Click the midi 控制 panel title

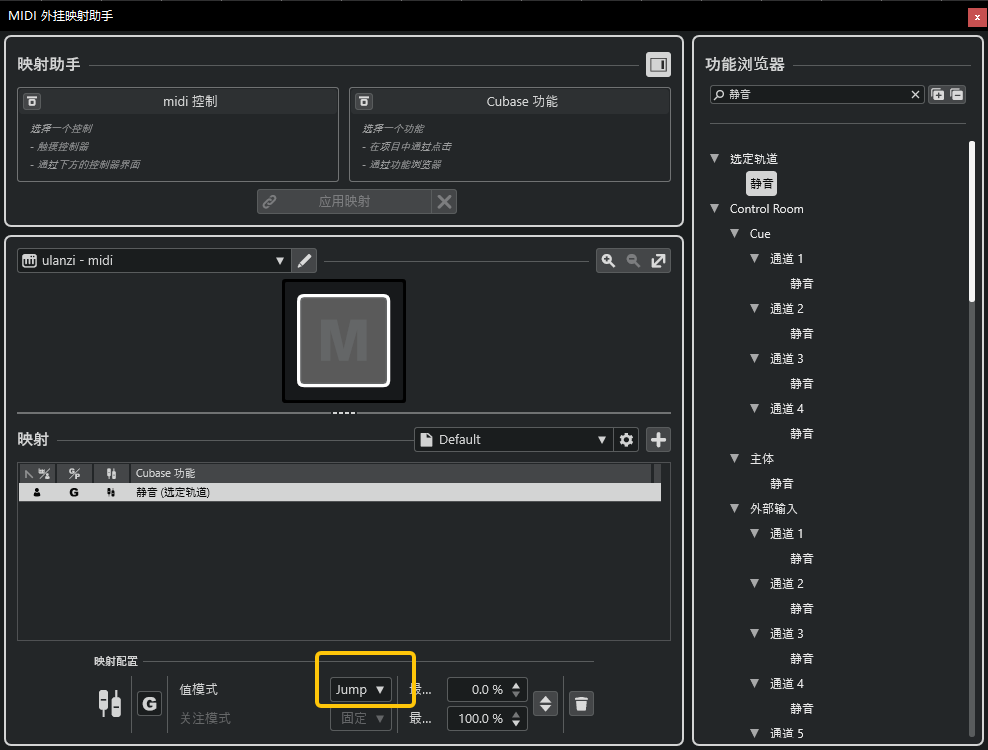(190, 101)
